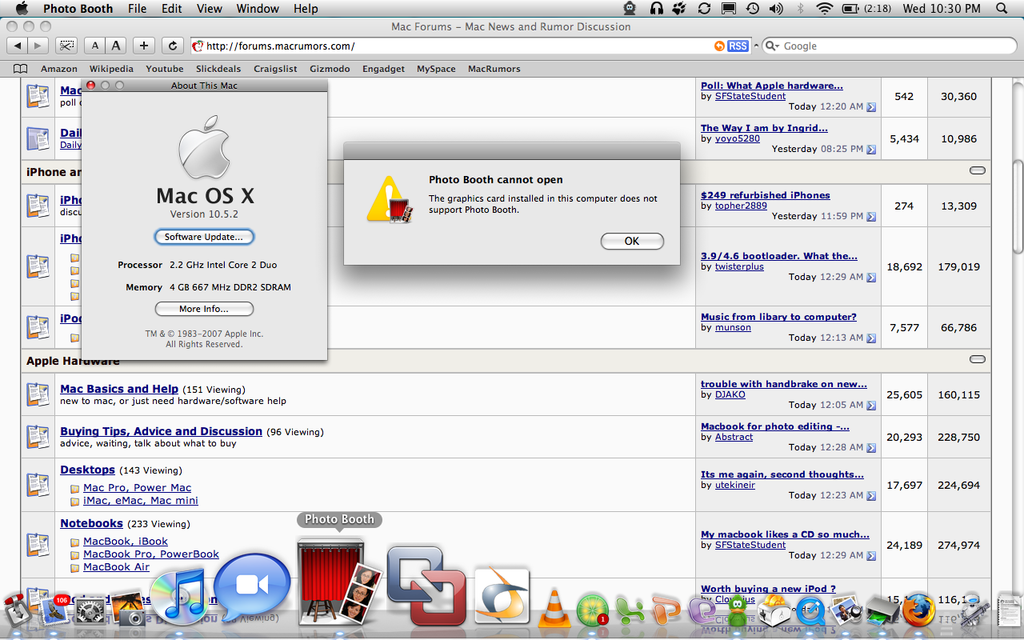Open iMac, eMac, Mac mini subforum
The image size is (1024, 640).
140,500
